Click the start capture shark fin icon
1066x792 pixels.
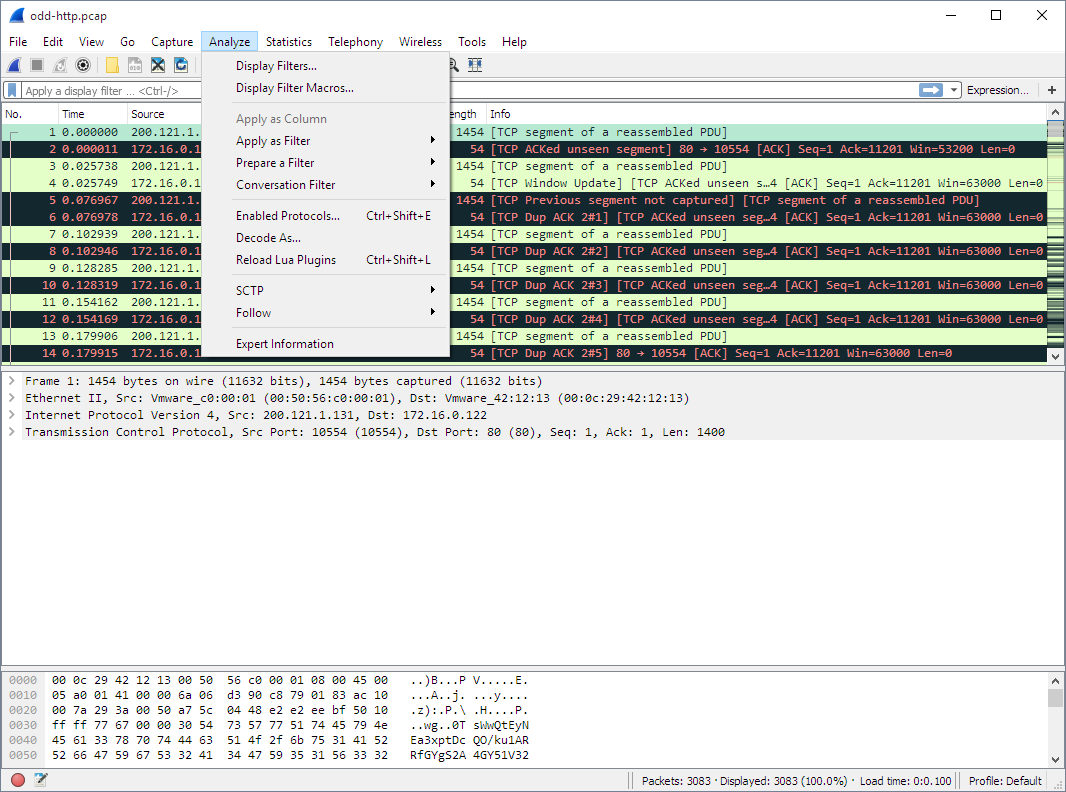coord(14,65)
